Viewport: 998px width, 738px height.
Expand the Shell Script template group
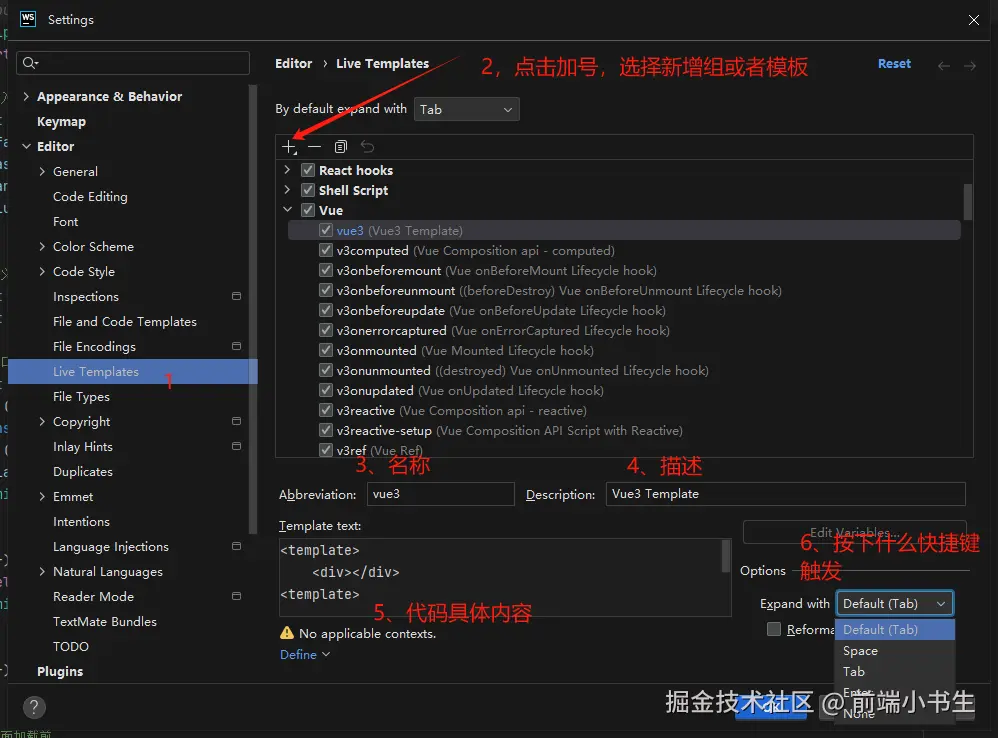287,190
